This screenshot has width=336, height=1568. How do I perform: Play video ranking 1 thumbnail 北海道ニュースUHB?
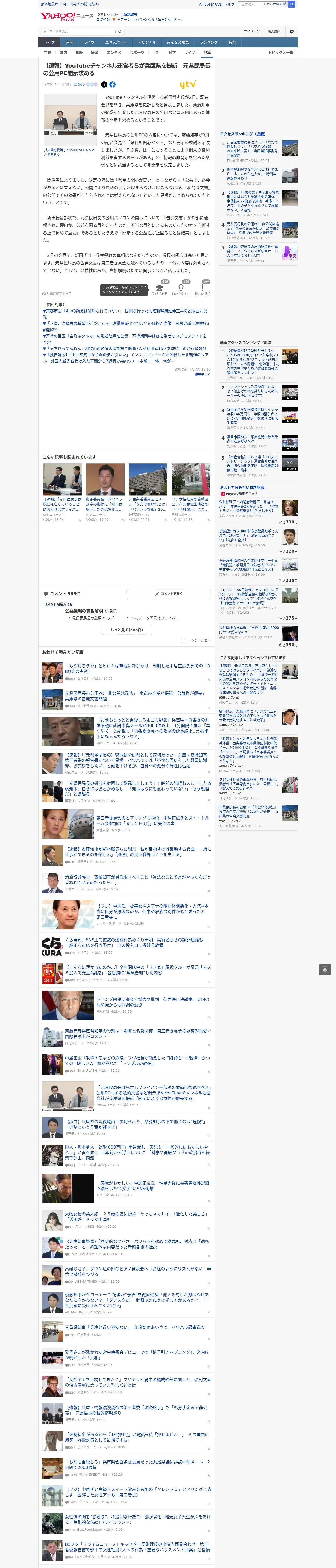tap(290, 357)
